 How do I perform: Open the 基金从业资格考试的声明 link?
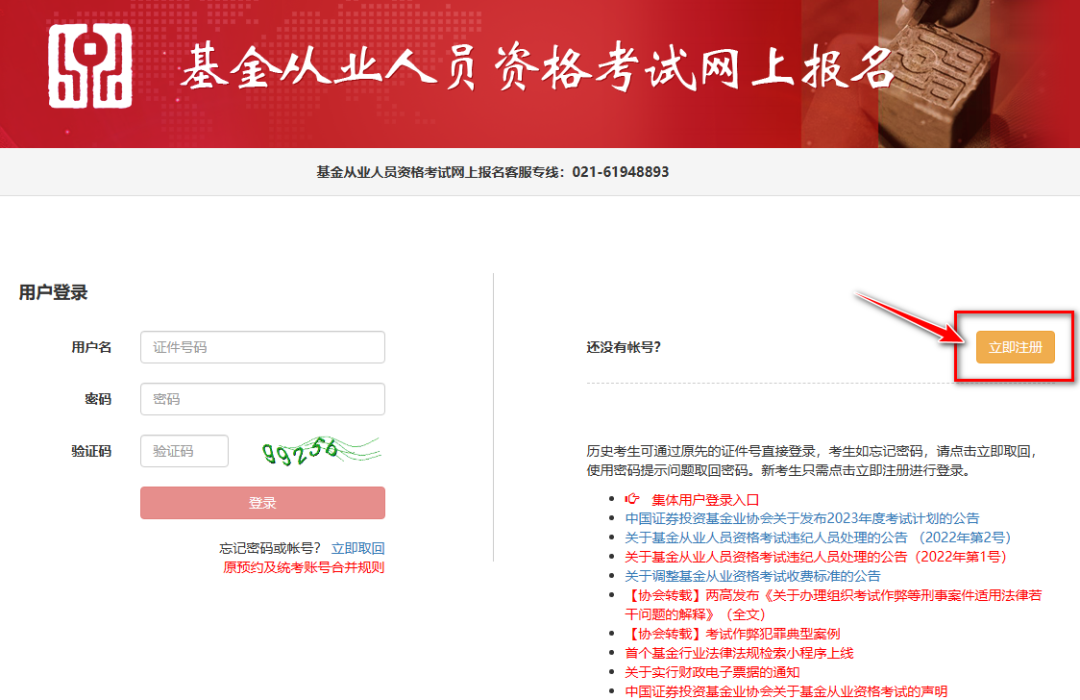pyautogui.click(x=789, y=689)
